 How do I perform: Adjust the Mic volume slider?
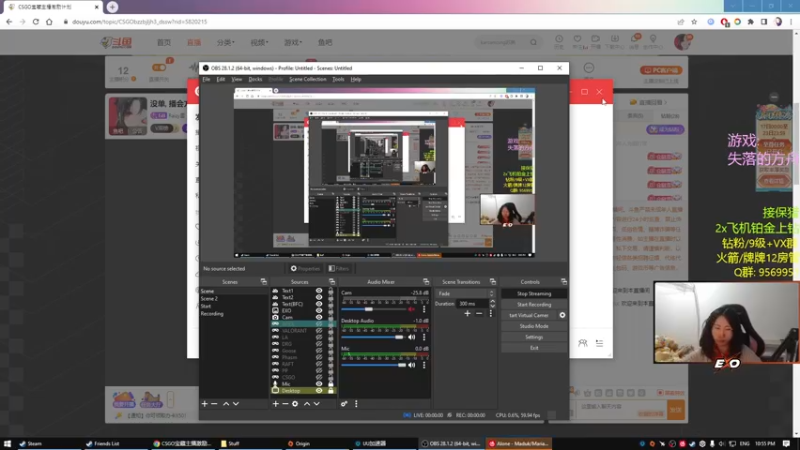(373, 365)
